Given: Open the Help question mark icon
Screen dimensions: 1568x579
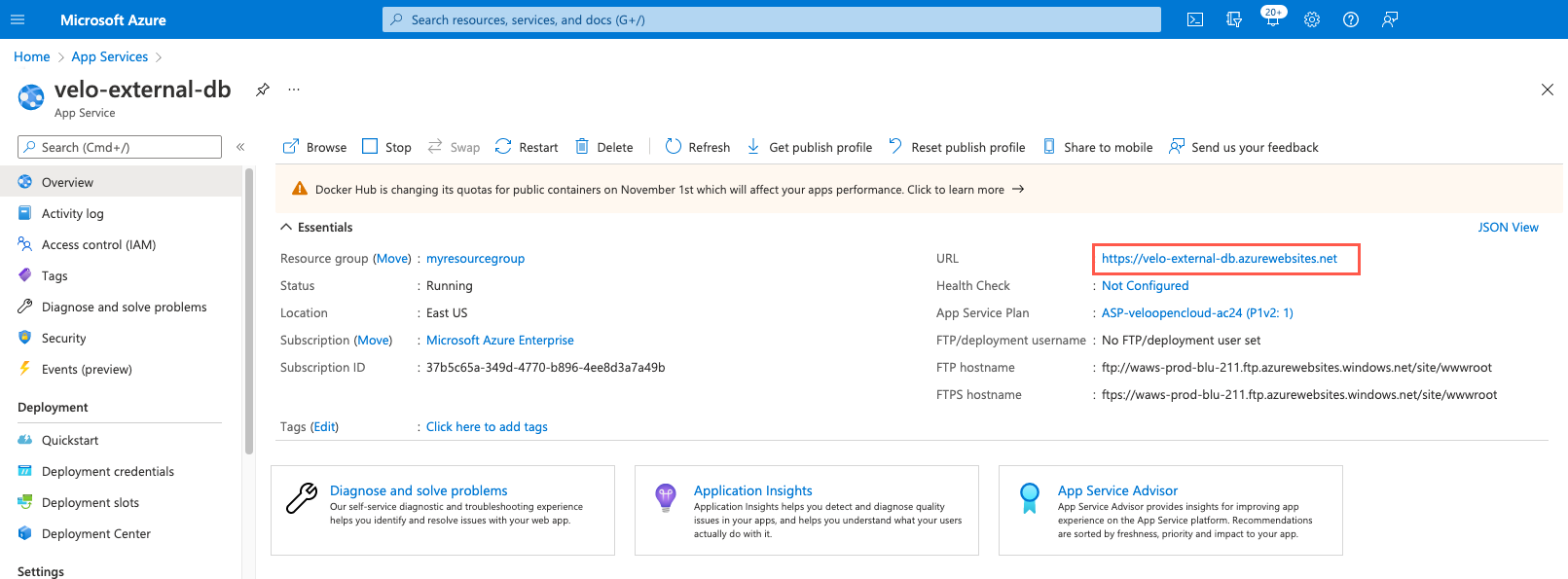Looking at the screenshot, I should click(x=1351, y=19).
